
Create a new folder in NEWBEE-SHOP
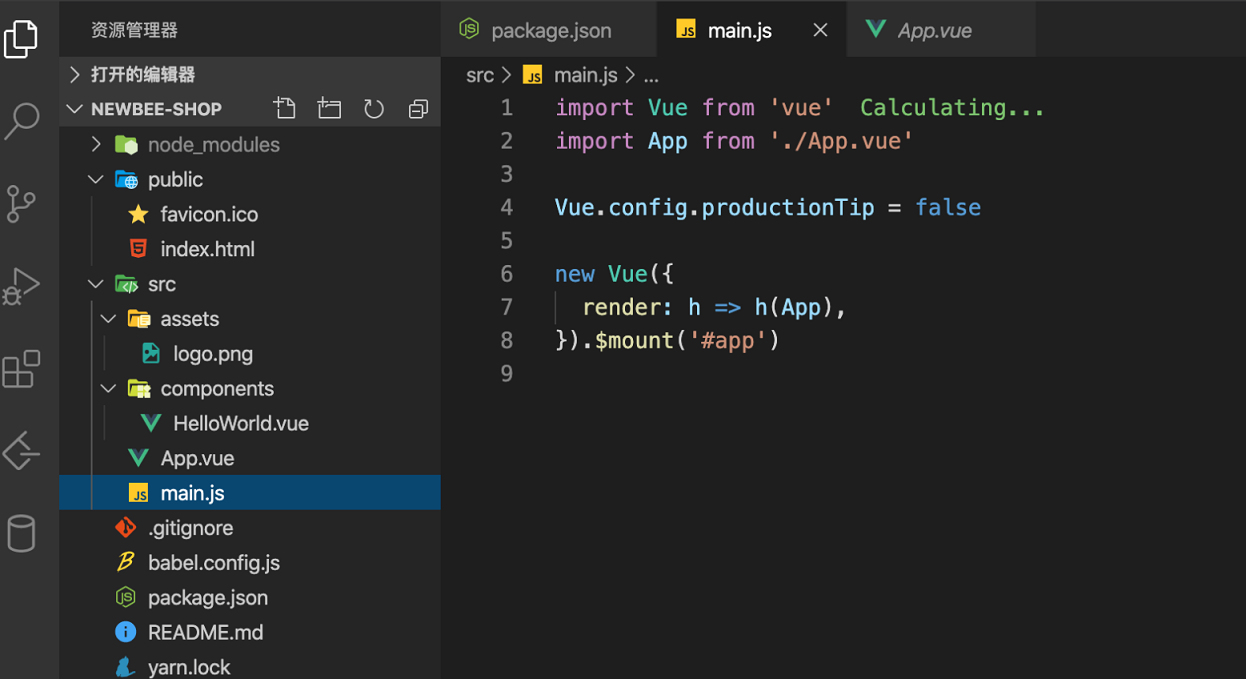coord(329,108)
